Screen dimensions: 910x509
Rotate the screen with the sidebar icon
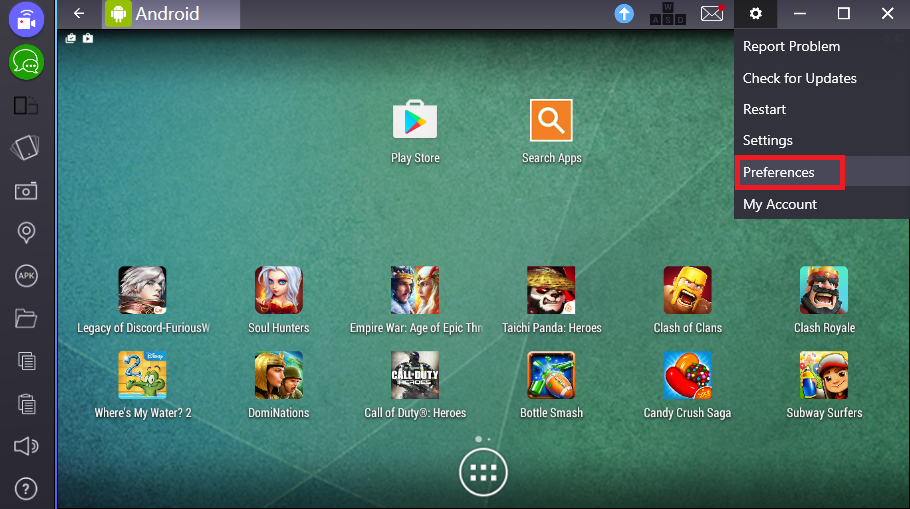(x=26, y=147)
